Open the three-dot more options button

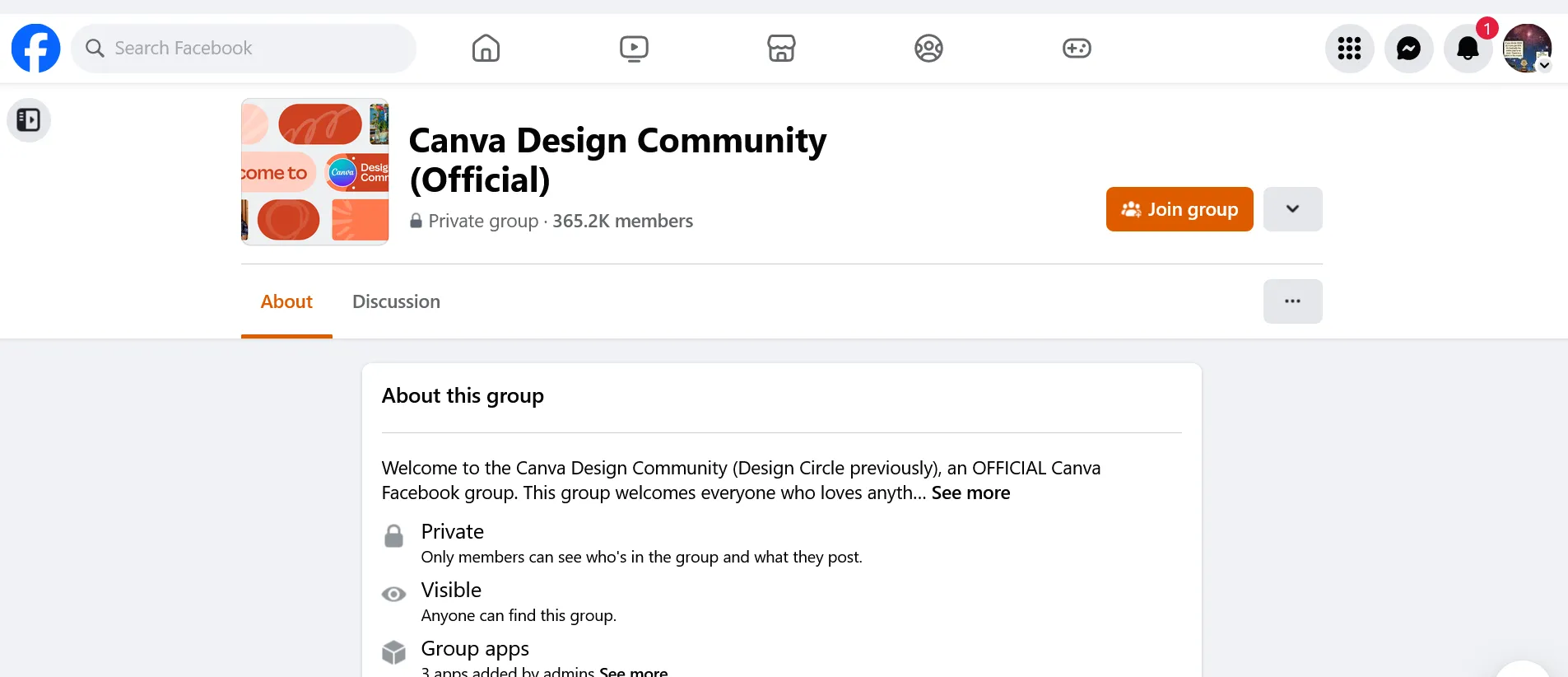click(x=1292, y=301)
